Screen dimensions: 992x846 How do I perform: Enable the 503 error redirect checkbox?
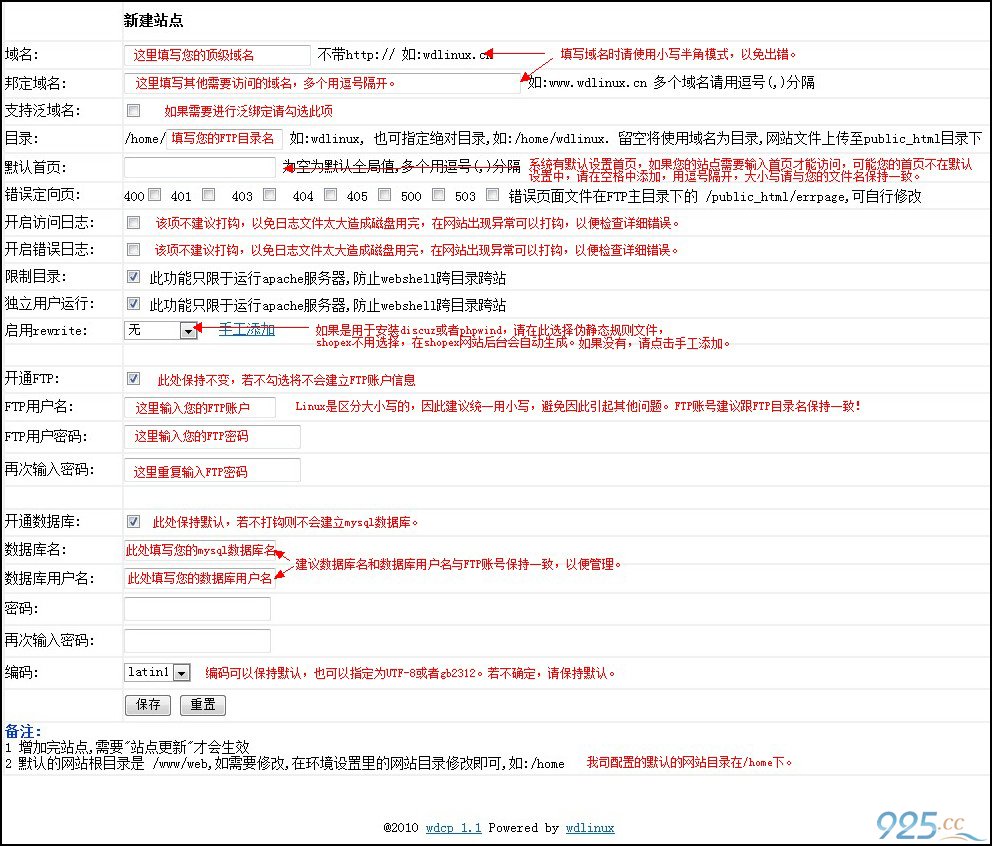tap(492, 195)
